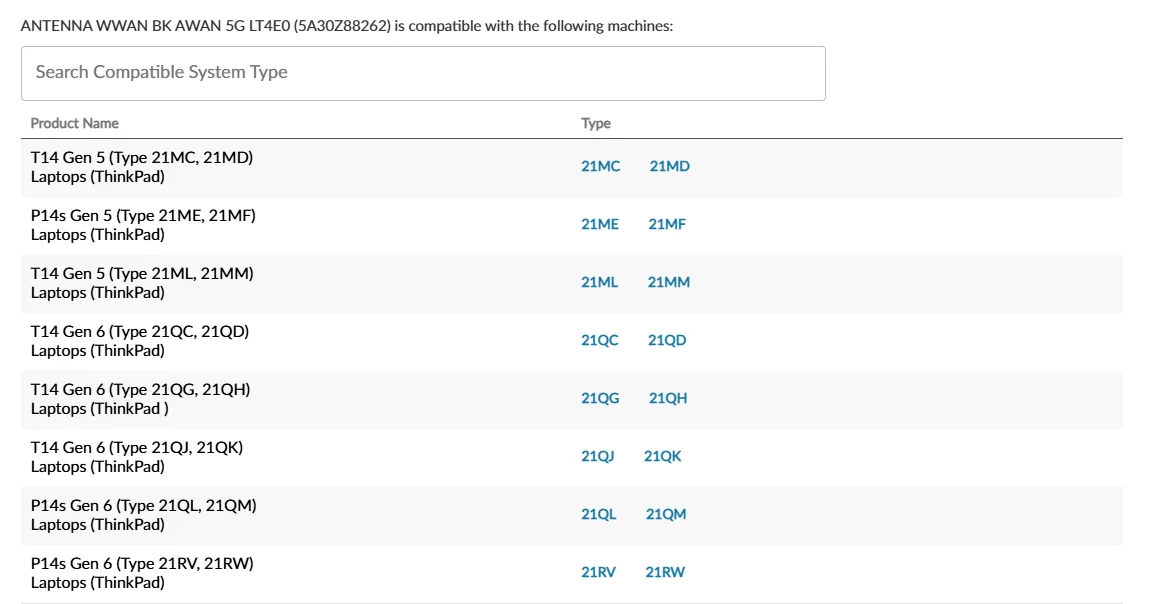The image size is (1155, 604).
Task: Click the 21RV type link
Action: click(x=598, y=572)
